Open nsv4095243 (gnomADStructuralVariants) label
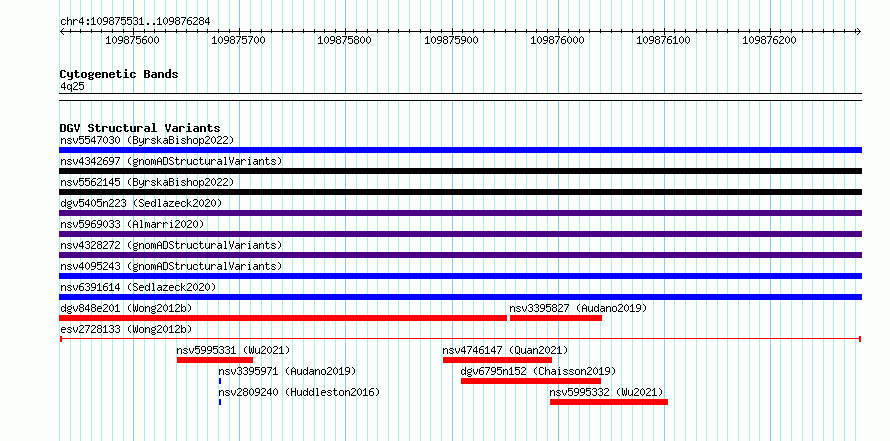890x441 pixels. [x=171, y=266]
